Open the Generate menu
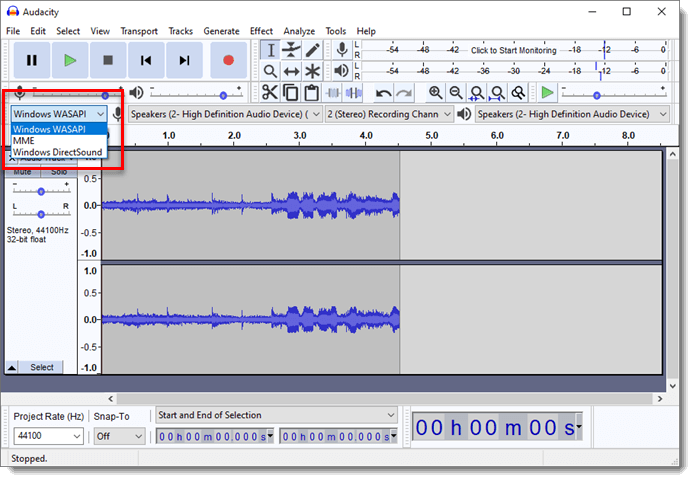The width and height of the screenshot is (695, 482). (x=221, y=31)
